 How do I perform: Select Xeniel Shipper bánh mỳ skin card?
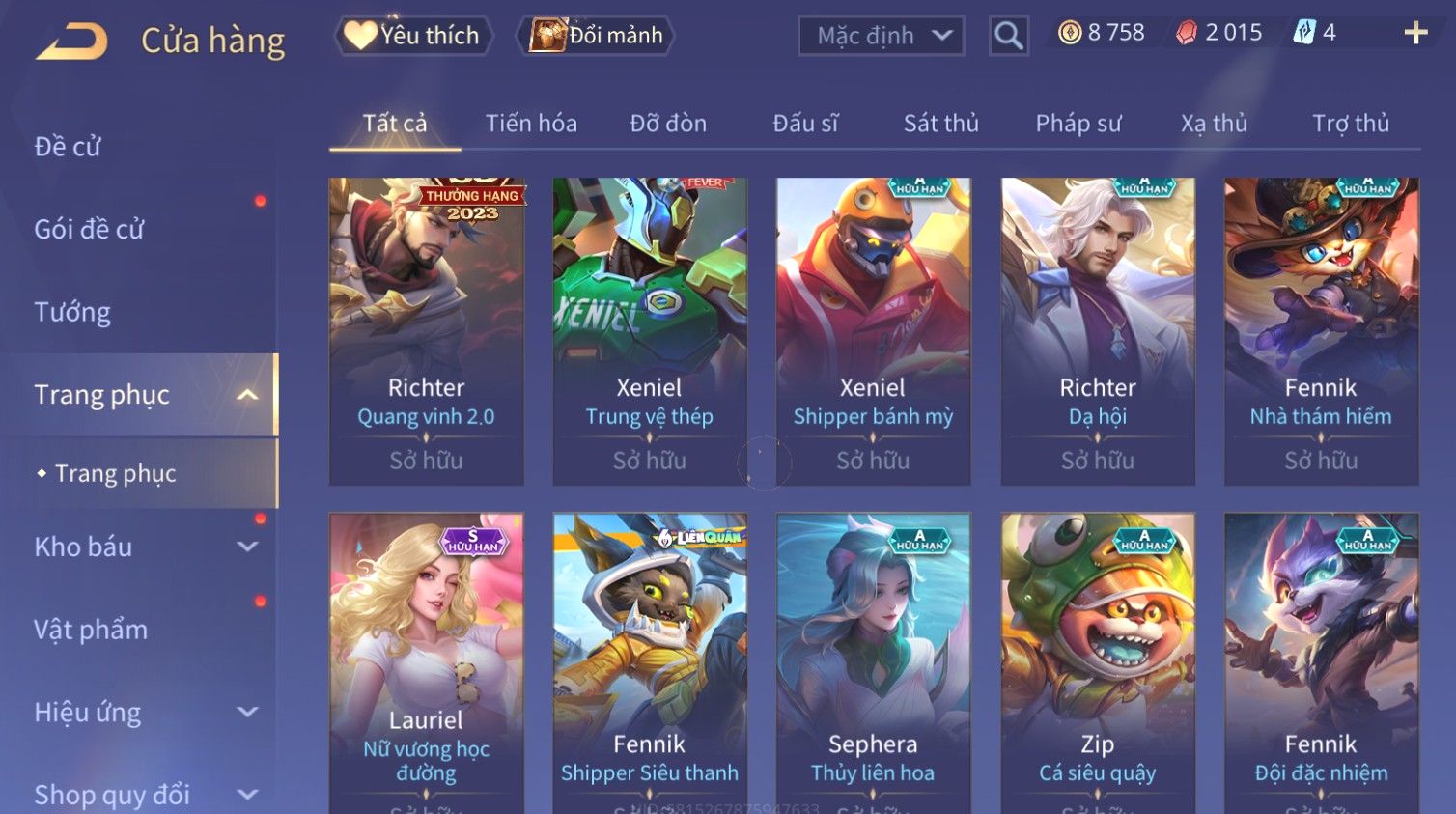tap(873, 331)
